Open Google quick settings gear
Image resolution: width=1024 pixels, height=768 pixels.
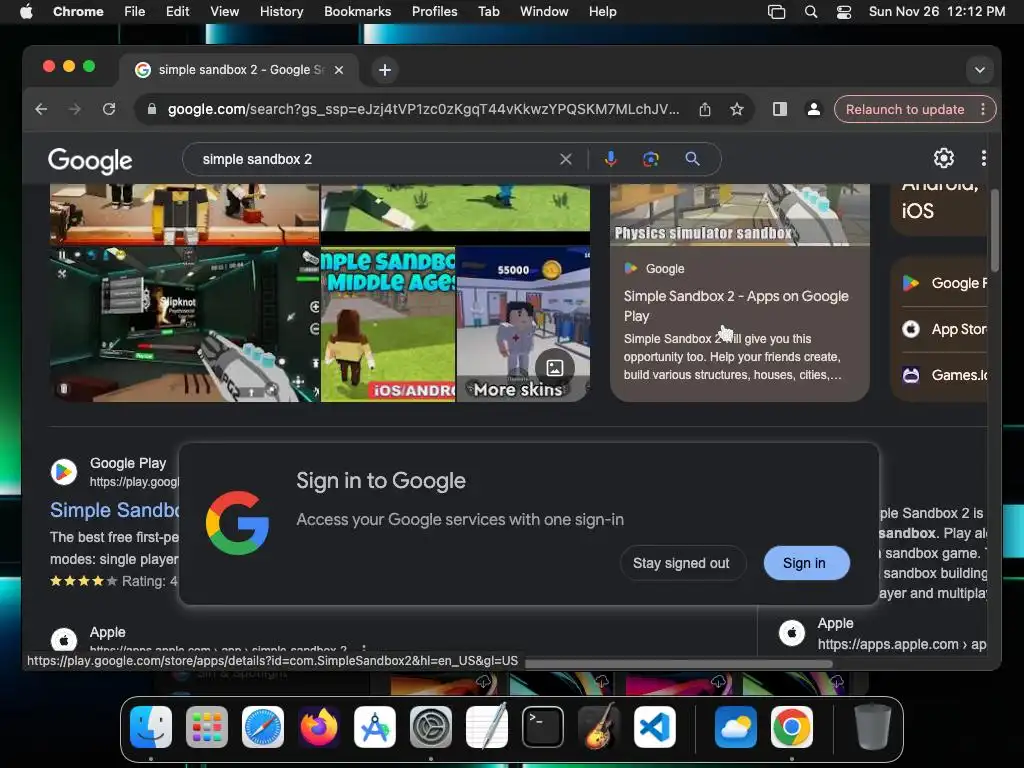944,158
